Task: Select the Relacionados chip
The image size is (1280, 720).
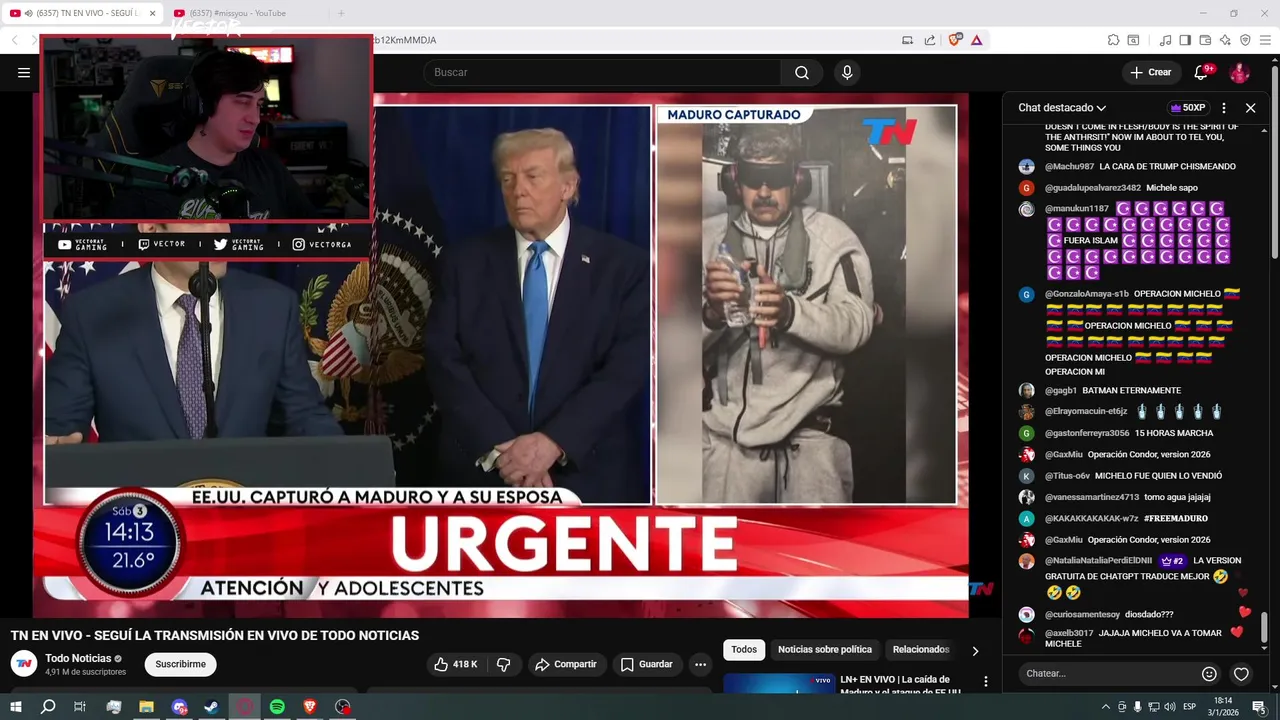Action: 920,649
